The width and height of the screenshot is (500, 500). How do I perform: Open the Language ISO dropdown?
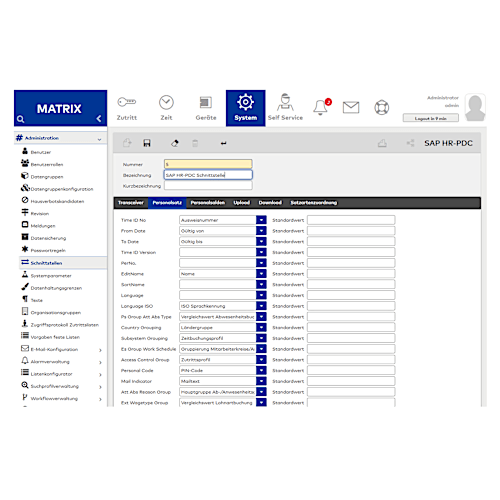coord(261,306)
